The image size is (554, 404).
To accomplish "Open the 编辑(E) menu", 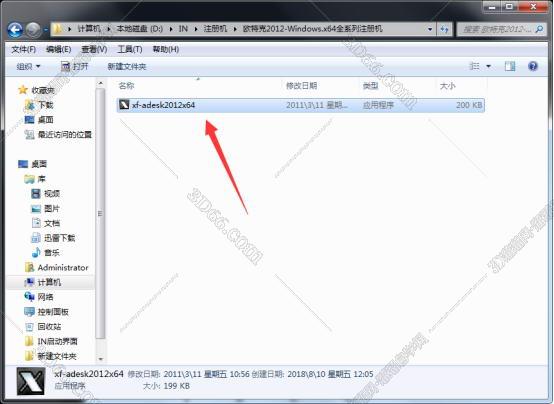I will pos(59,49).
